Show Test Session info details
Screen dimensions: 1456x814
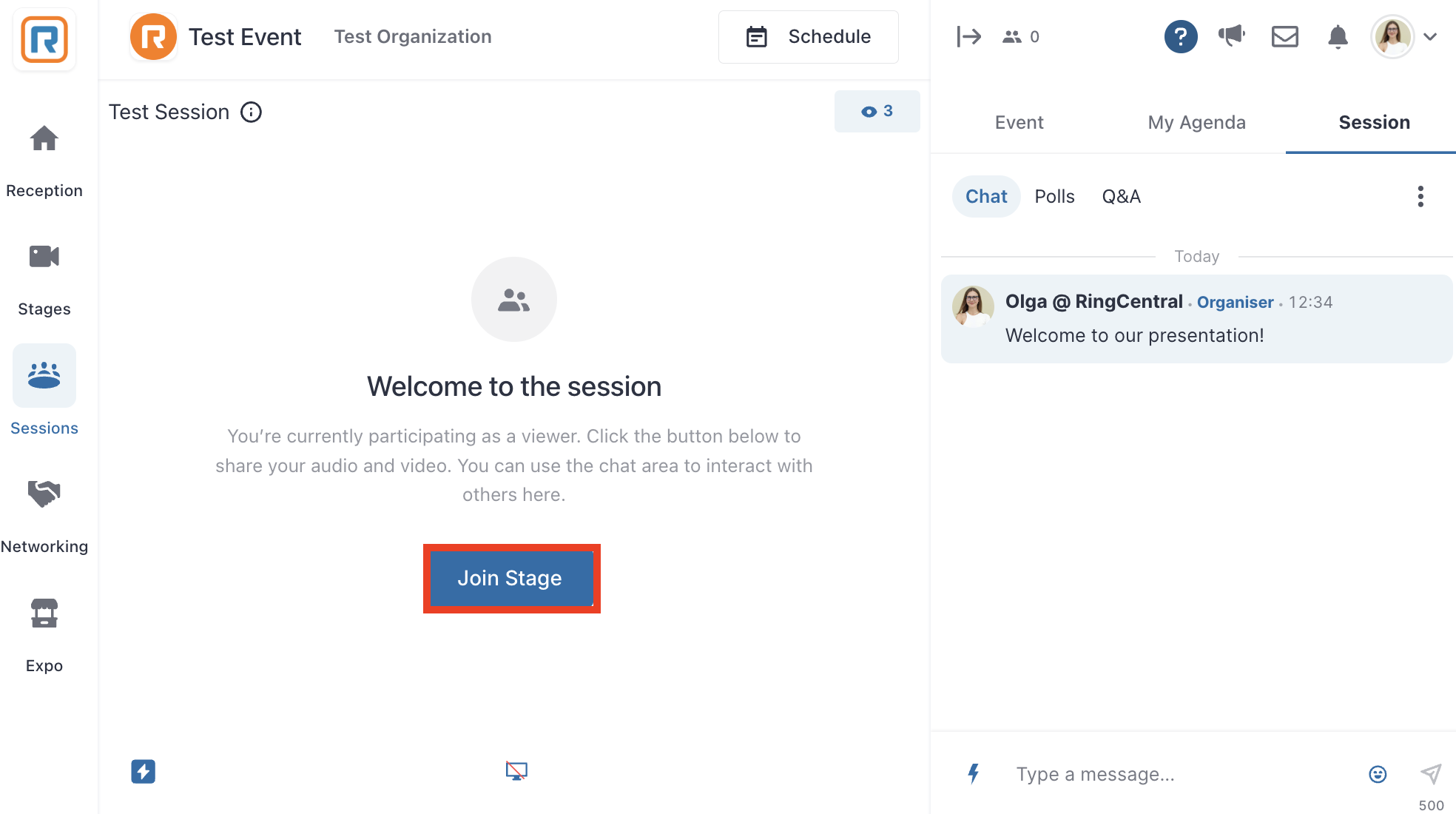(x=252, y=112)
